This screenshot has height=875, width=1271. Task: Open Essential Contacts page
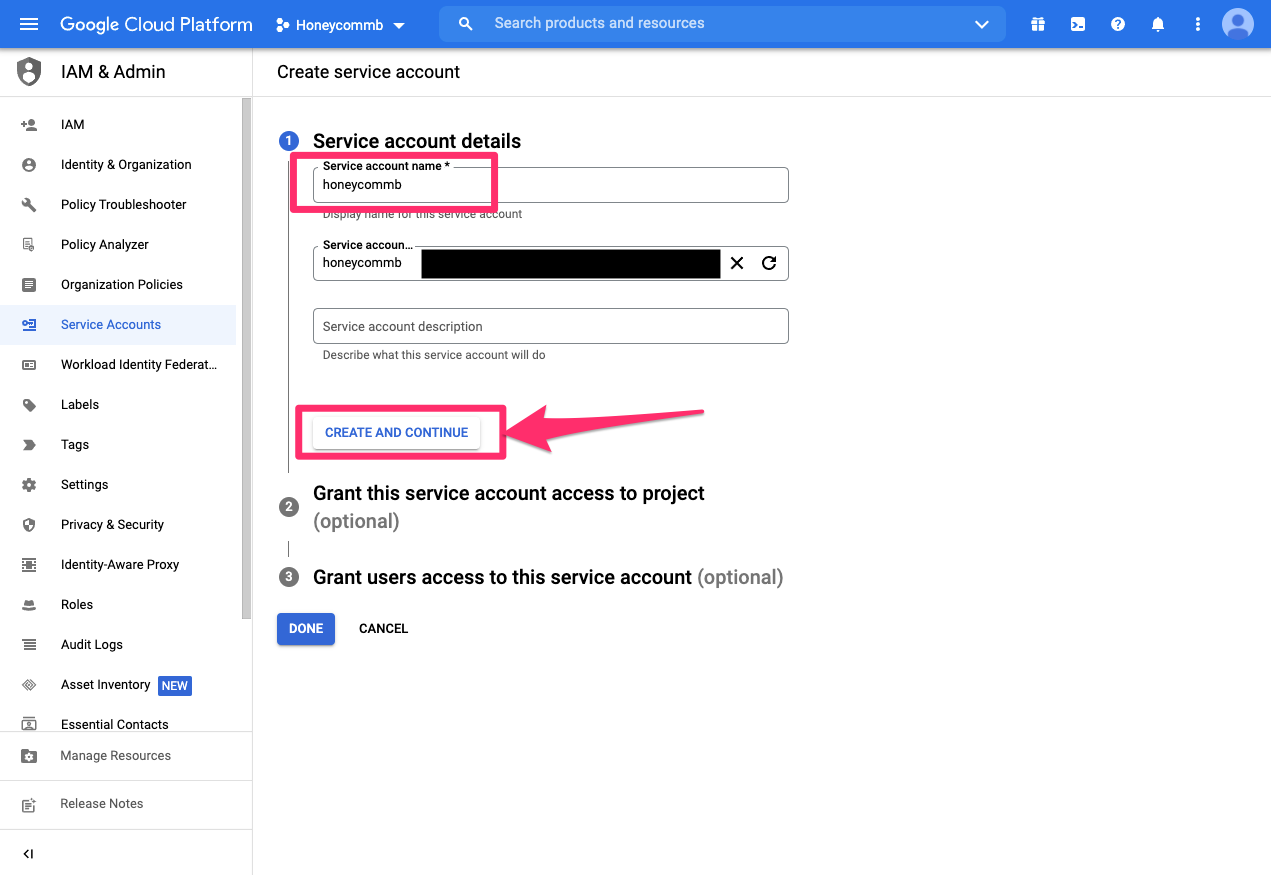click(x=115, y=724)
